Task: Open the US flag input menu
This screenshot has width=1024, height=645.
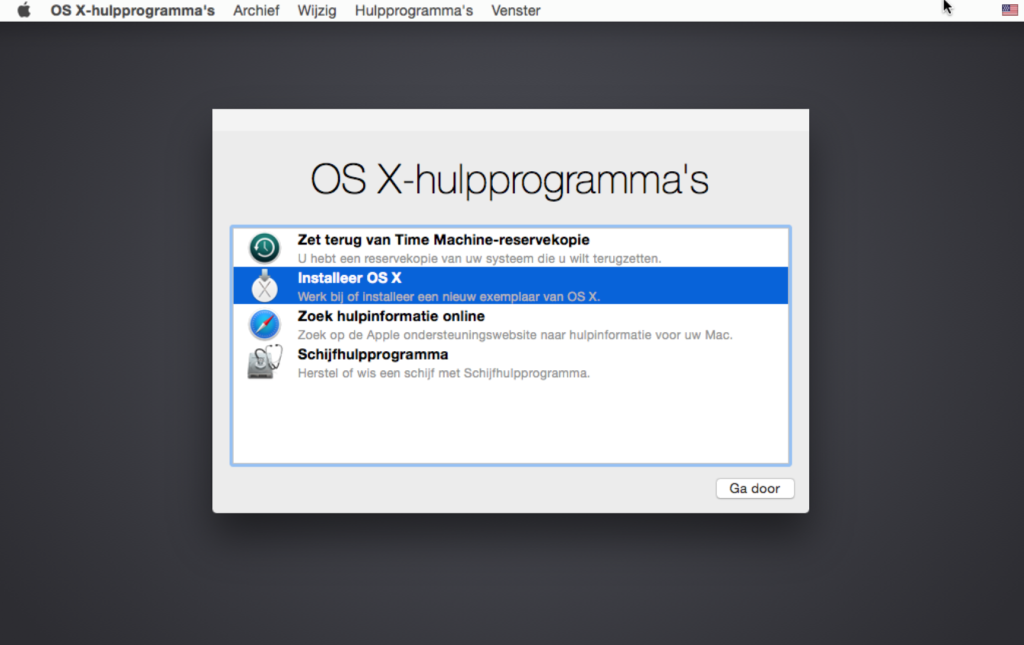Action: click(x=1010, y=10)
